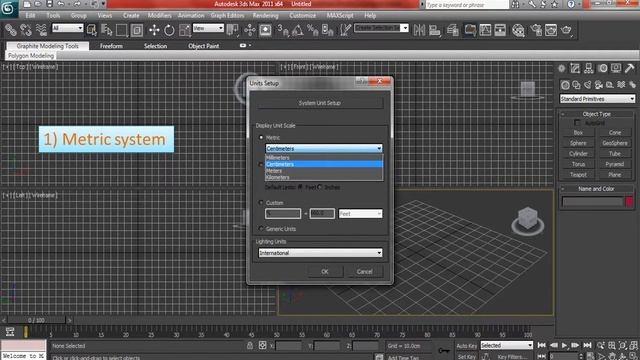Click the GeoSphere object type button

pos(614,143)
